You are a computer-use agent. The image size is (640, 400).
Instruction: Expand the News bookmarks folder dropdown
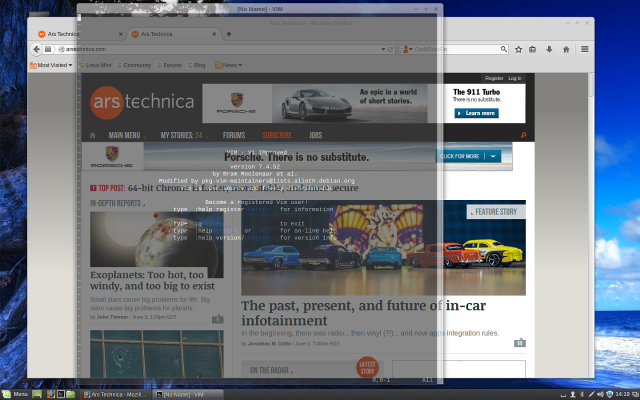pyautogui.click(x=229, y=65)
